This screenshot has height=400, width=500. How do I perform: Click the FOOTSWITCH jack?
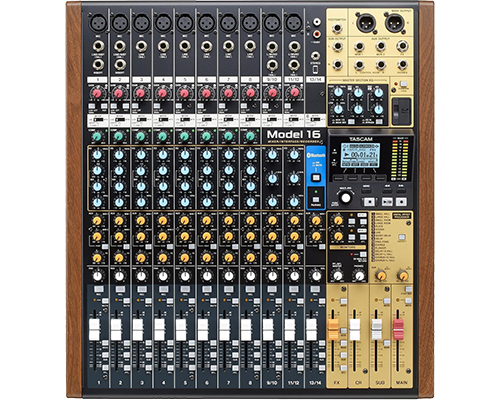(337, 29)
